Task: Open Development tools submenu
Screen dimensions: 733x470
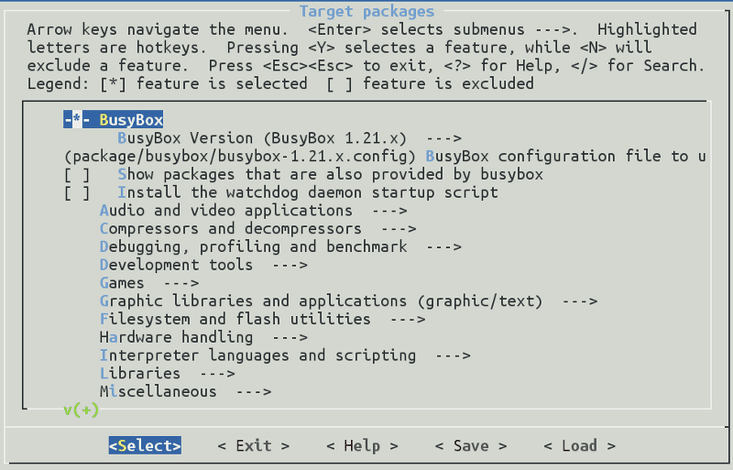Action: click(x=203, y=264)
